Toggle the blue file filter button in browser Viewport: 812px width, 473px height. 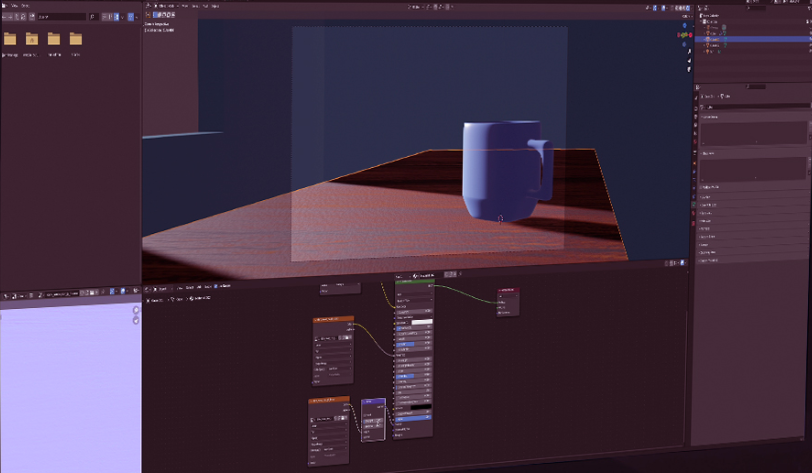point(130,17)
